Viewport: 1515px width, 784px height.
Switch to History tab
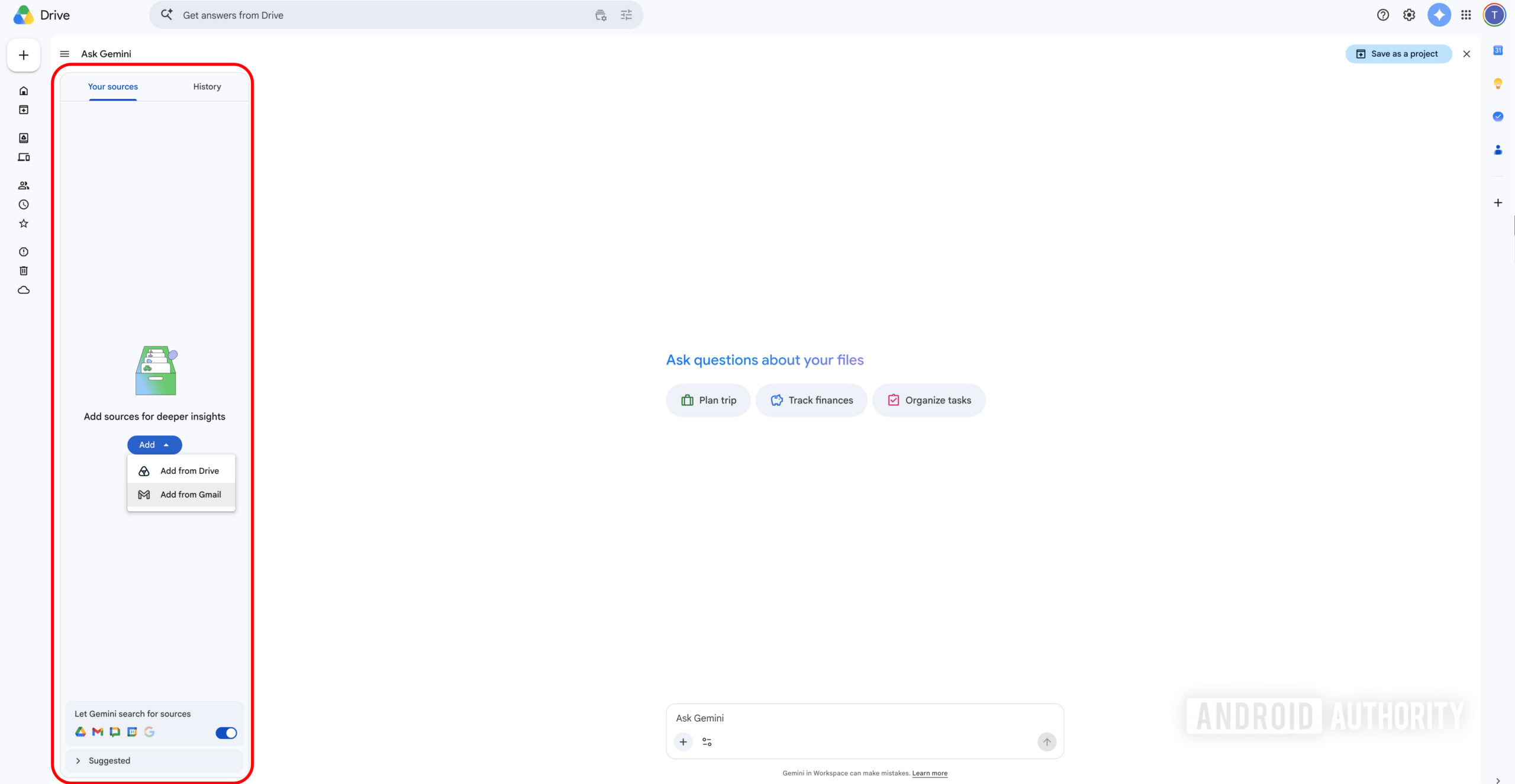pyautogui.click(x=207, y=87)
